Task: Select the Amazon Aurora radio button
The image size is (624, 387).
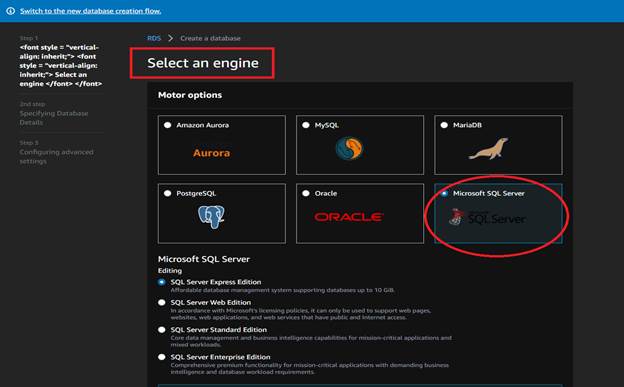Action: point(168,125)
